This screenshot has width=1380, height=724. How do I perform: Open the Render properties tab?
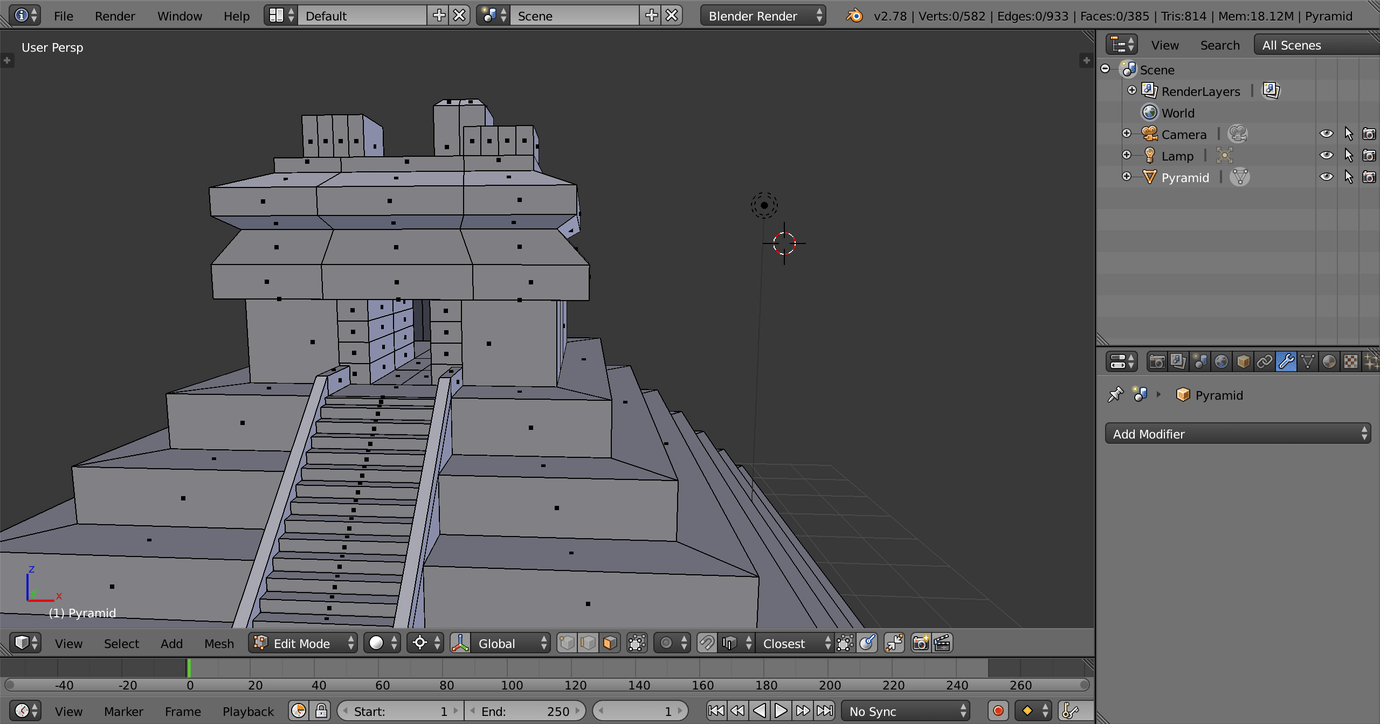[x=1157, y=362]
